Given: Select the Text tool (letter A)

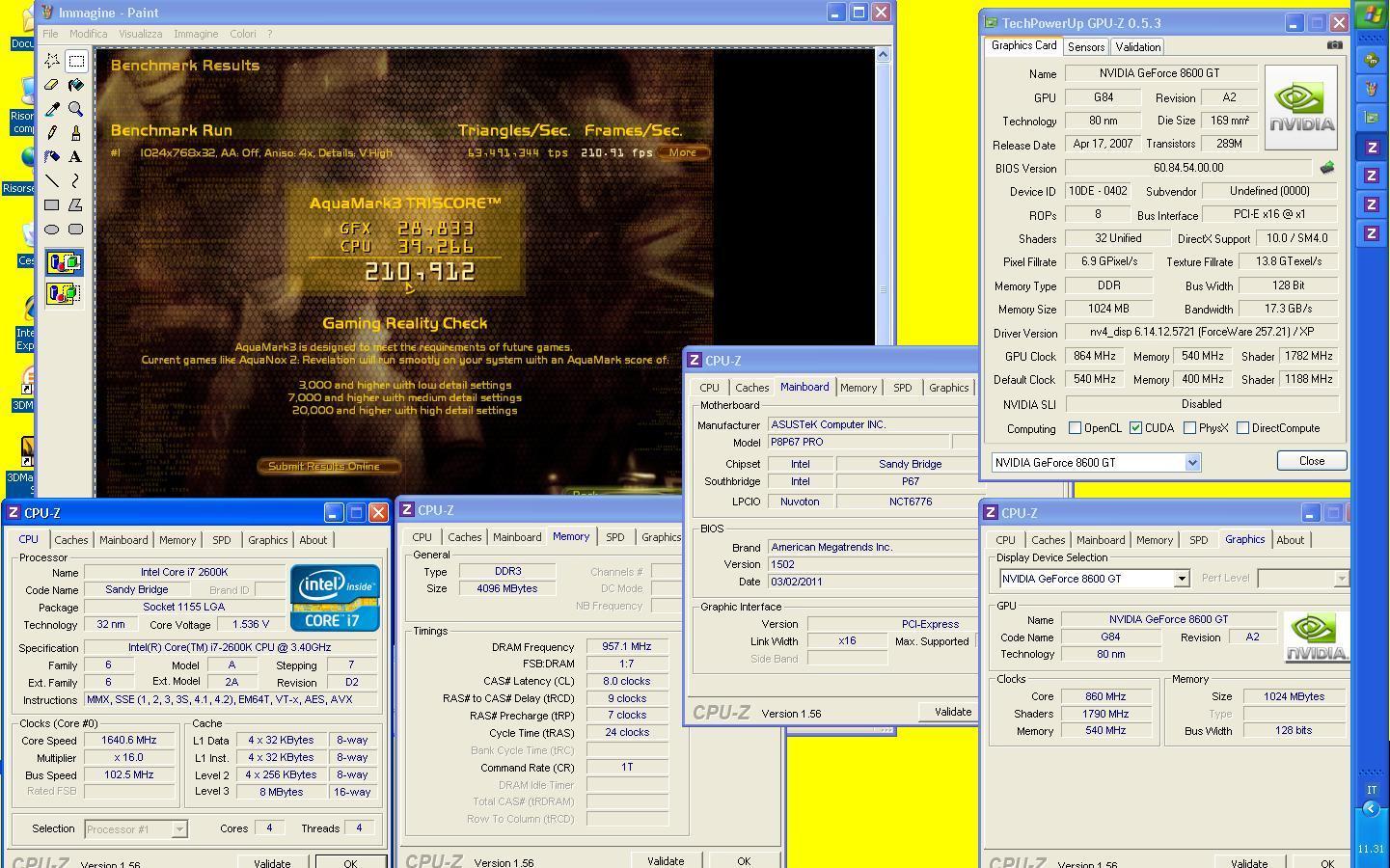Looking at the screenshot, I should coord(76,156).
